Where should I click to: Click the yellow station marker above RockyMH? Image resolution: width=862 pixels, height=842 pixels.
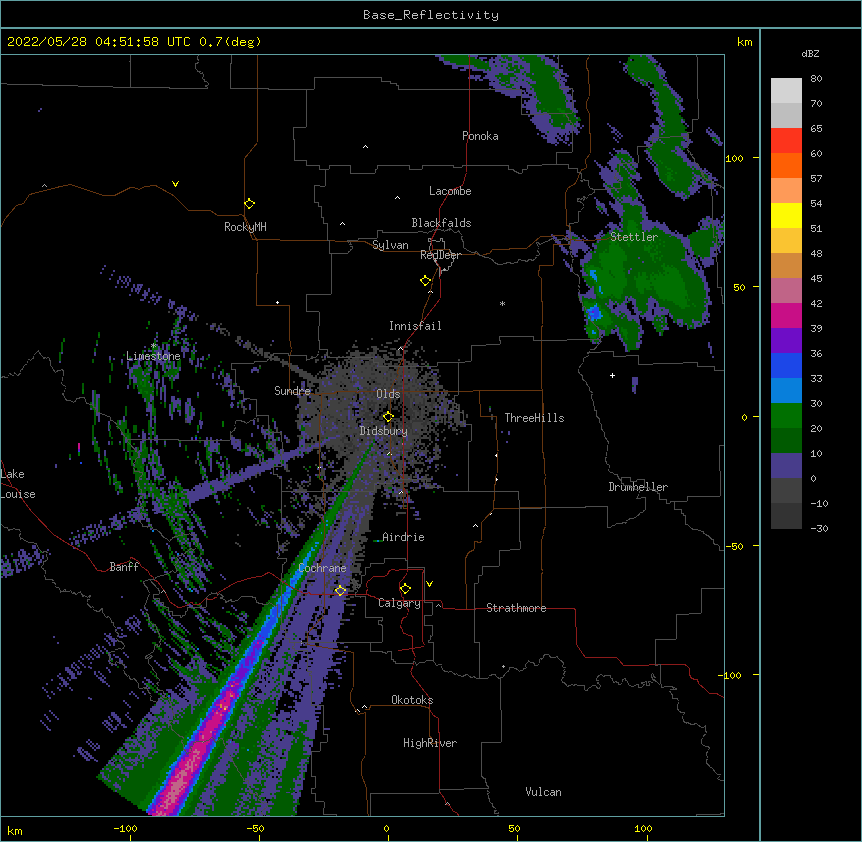click(249, 204)
